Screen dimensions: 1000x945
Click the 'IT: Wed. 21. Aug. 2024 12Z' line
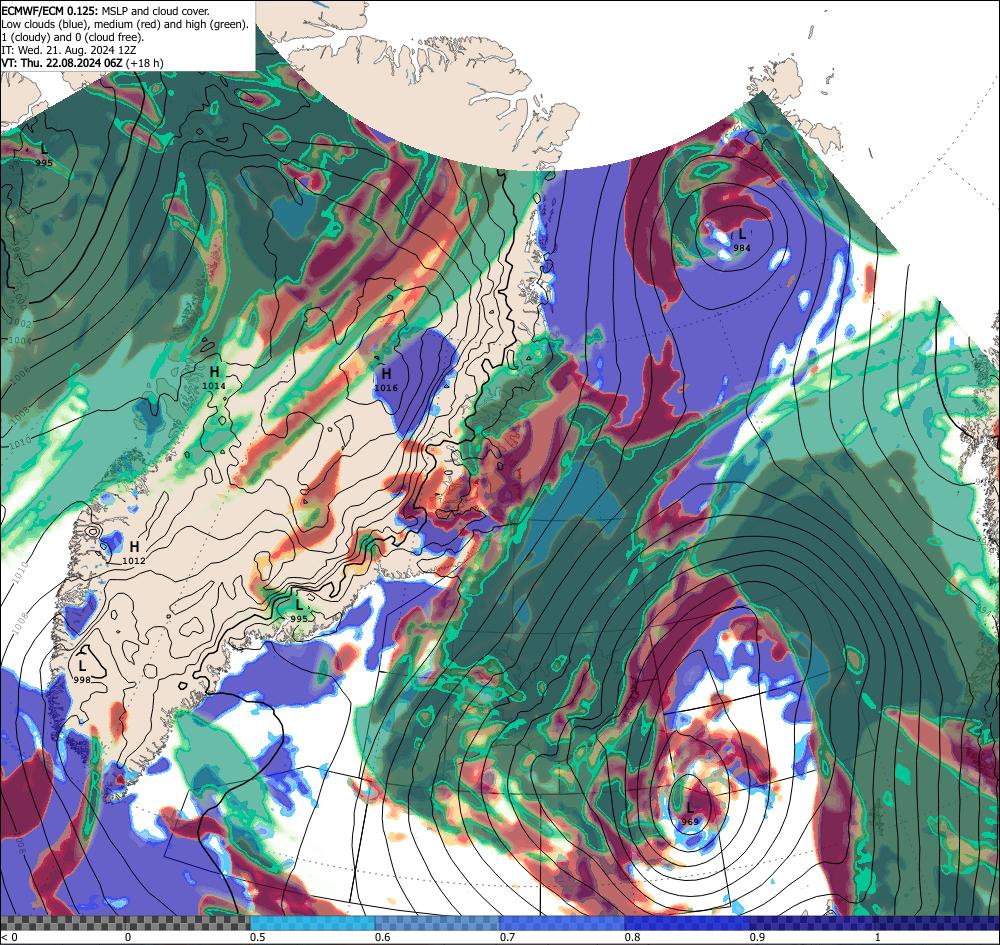69,50
